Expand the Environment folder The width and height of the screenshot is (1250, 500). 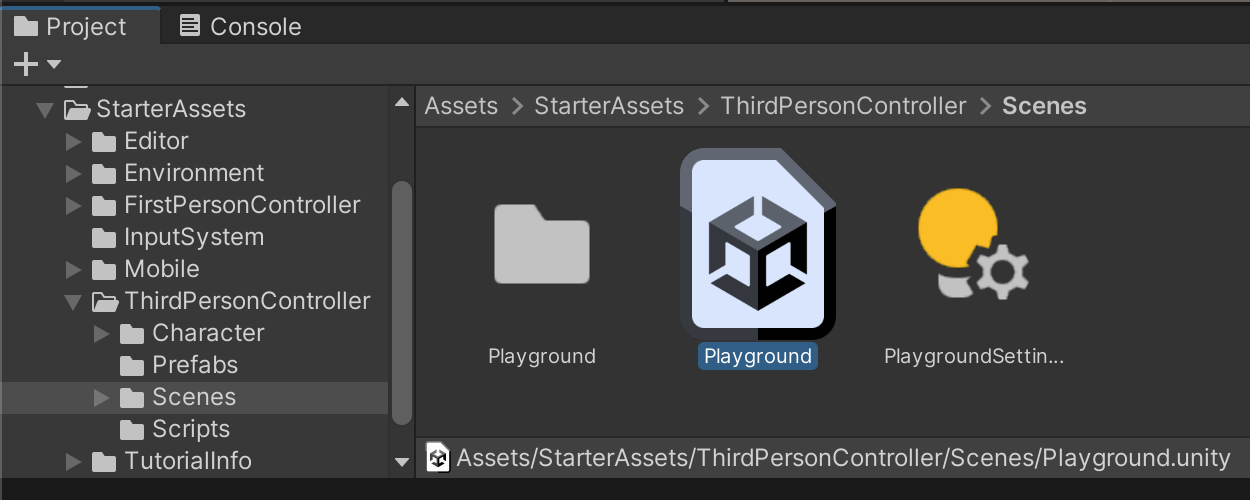pos(73,173)
